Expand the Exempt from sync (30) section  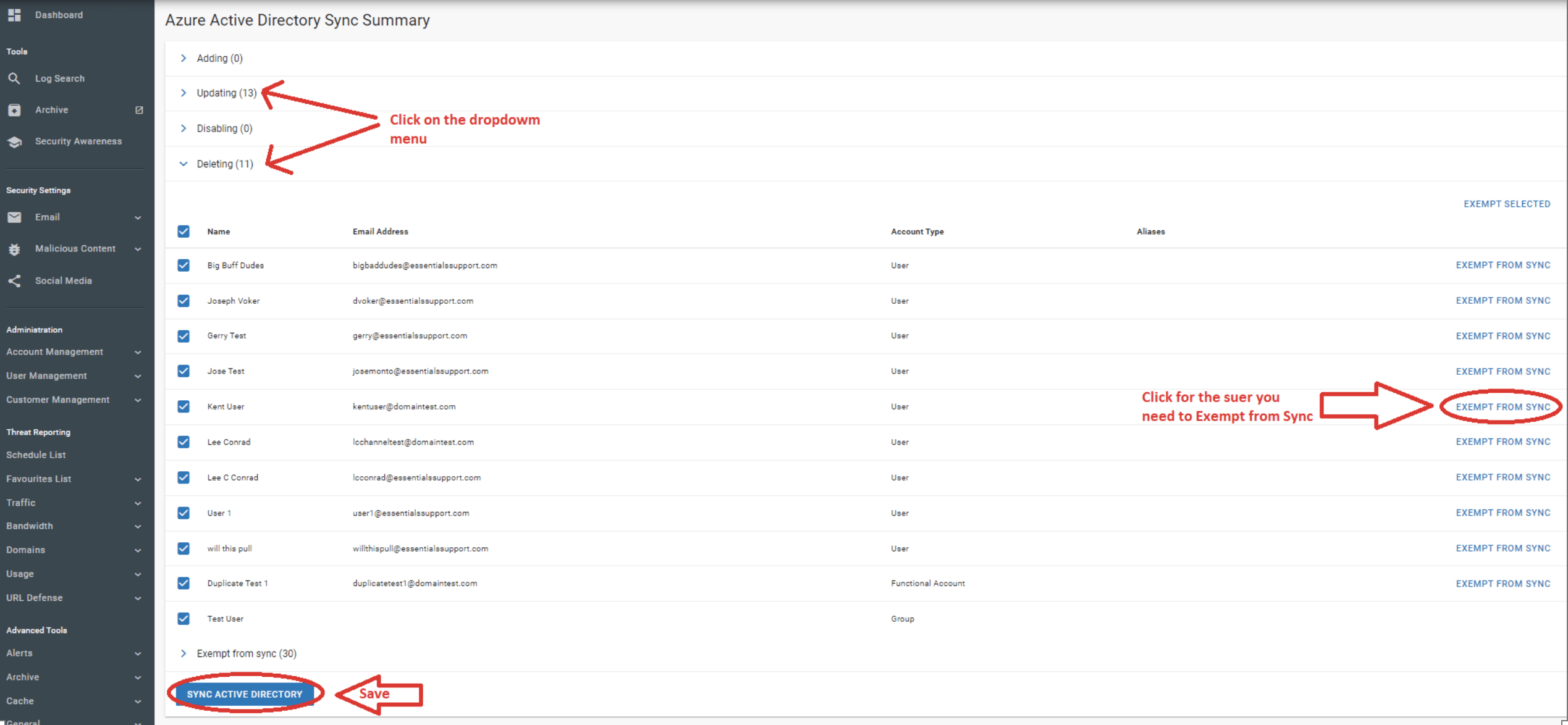(x=183, y=653)
